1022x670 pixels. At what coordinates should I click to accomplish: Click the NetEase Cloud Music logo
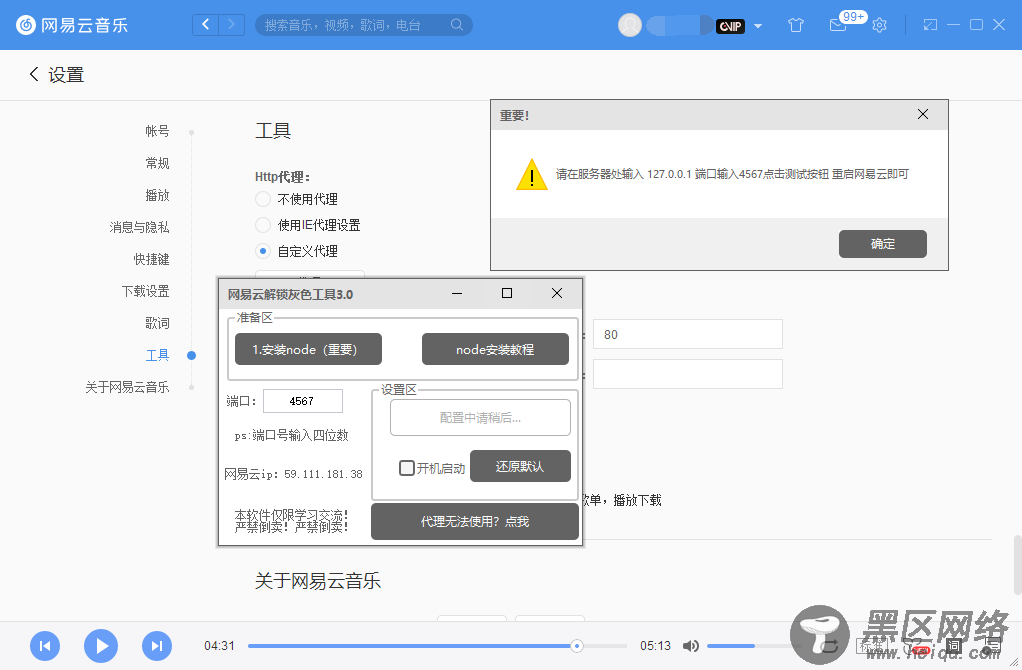pos(72,25)
